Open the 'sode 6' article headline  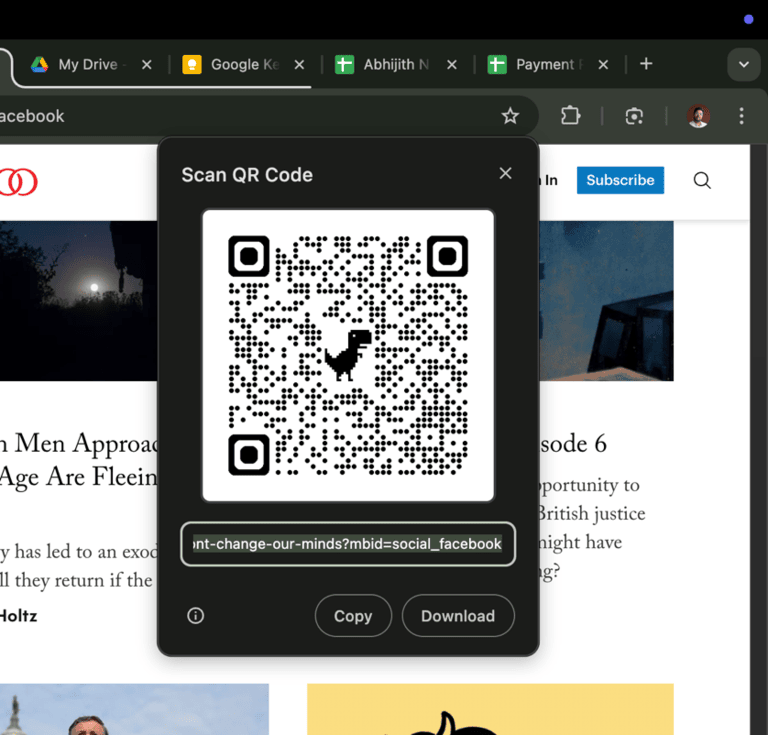coord(574,444)
